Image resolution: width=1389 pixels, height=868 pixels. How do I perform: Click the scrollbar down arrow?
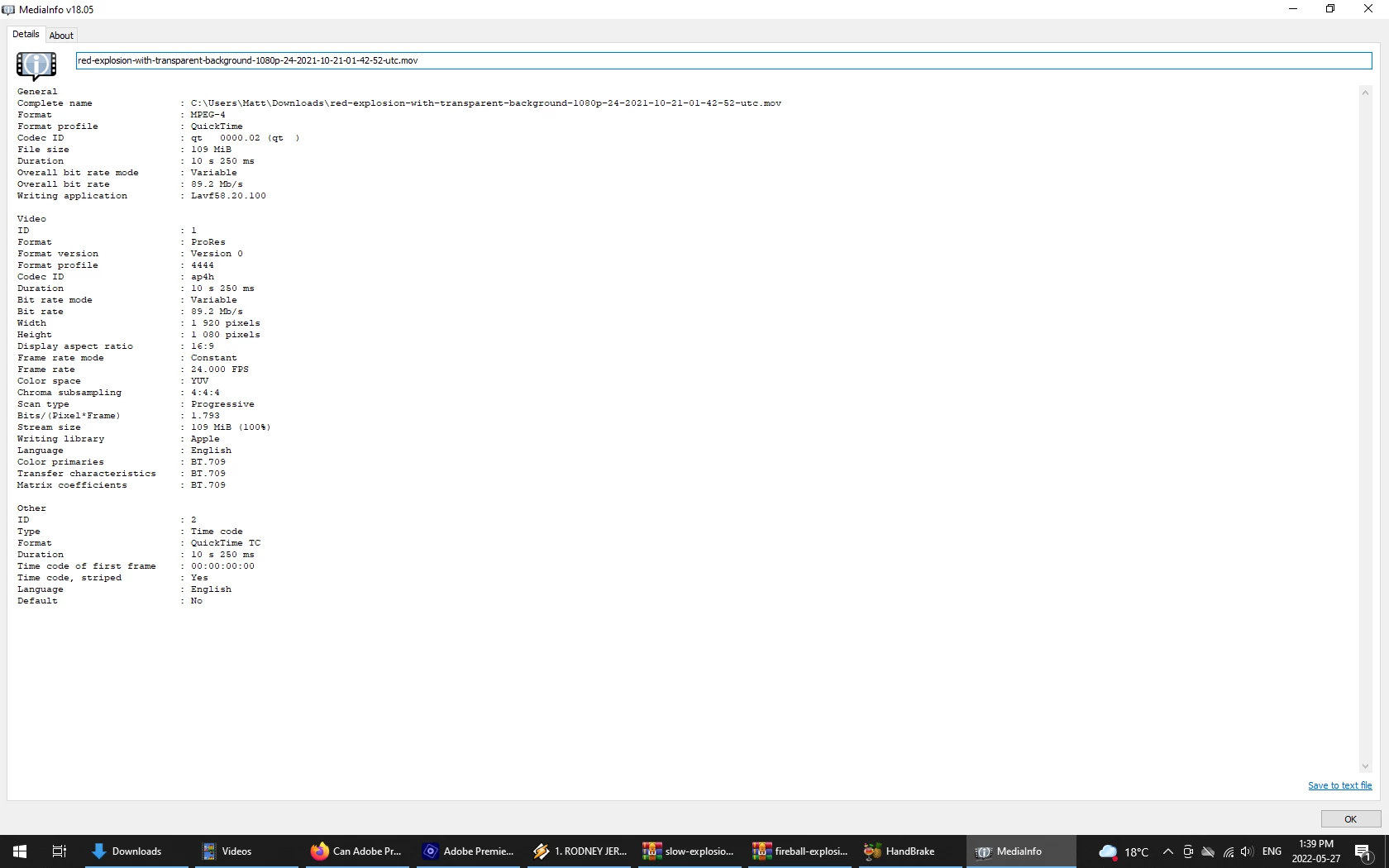click(x=1365, y=766)
